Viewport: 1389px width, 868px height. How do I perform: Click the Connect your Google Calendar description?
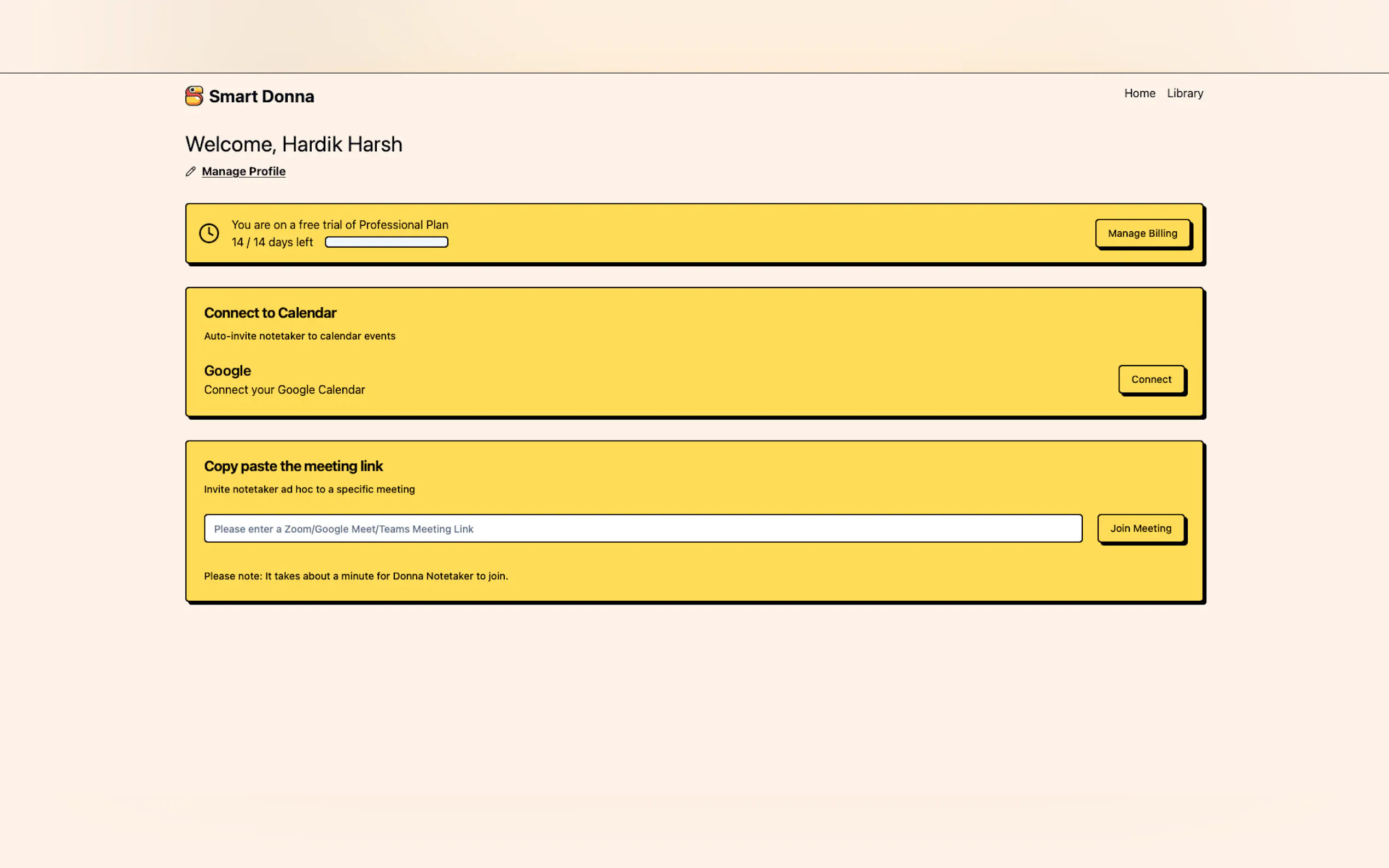point(284,390)
